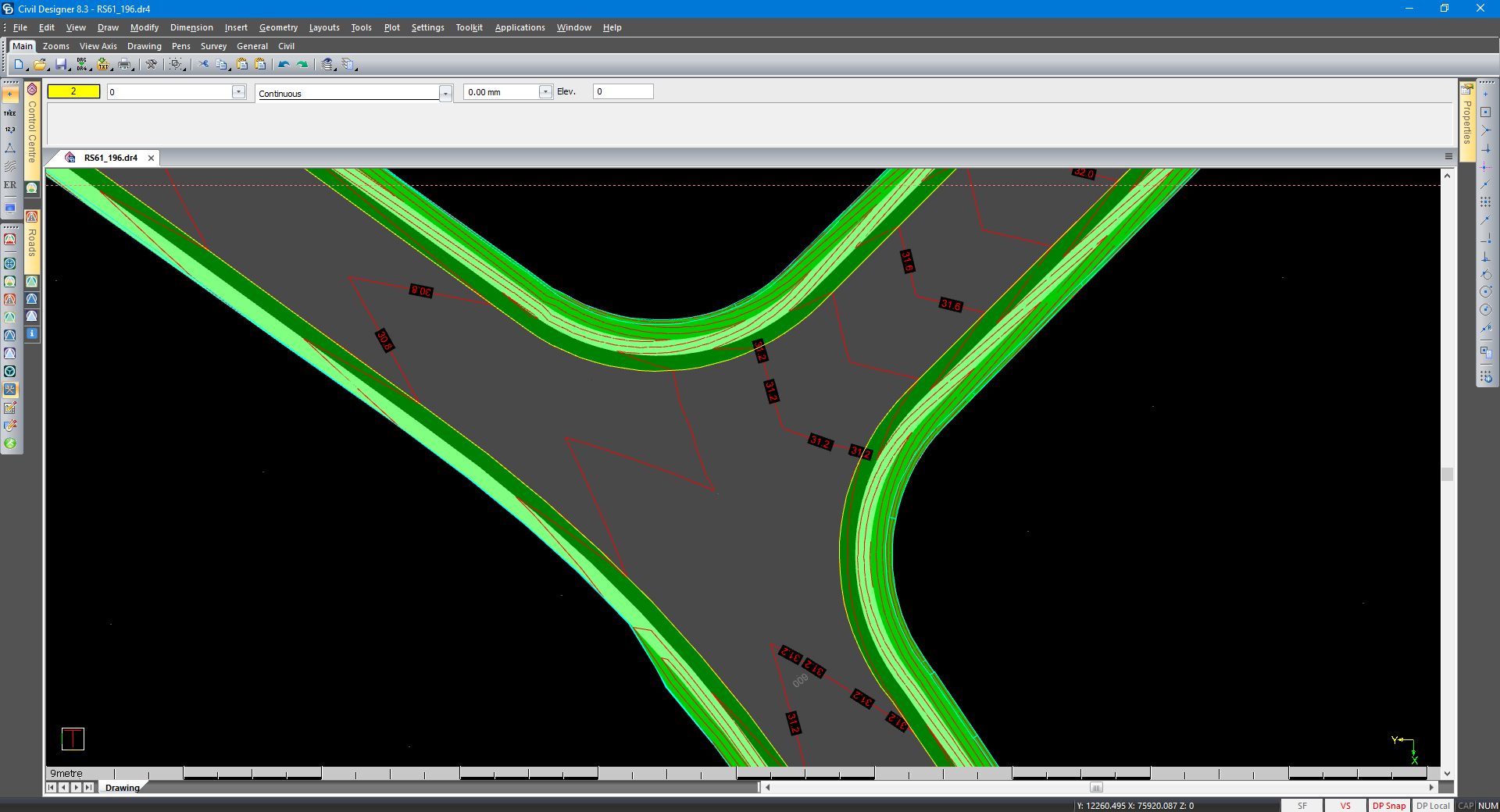
Task: Click the Save drawing icon
Action: tap(61, 65)
